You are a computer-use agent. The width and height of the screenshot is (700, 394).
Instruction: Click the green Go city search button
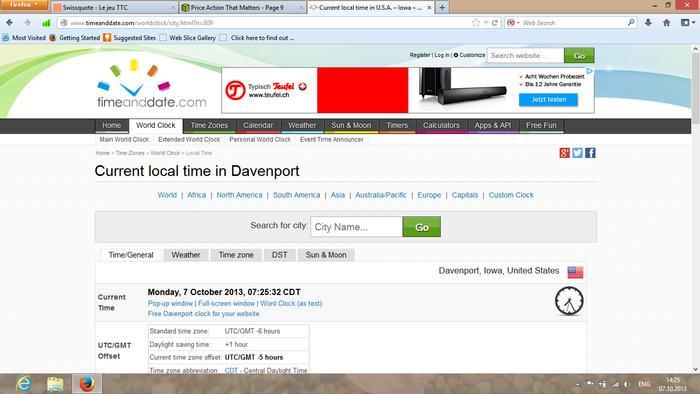(x=421, y=227)
